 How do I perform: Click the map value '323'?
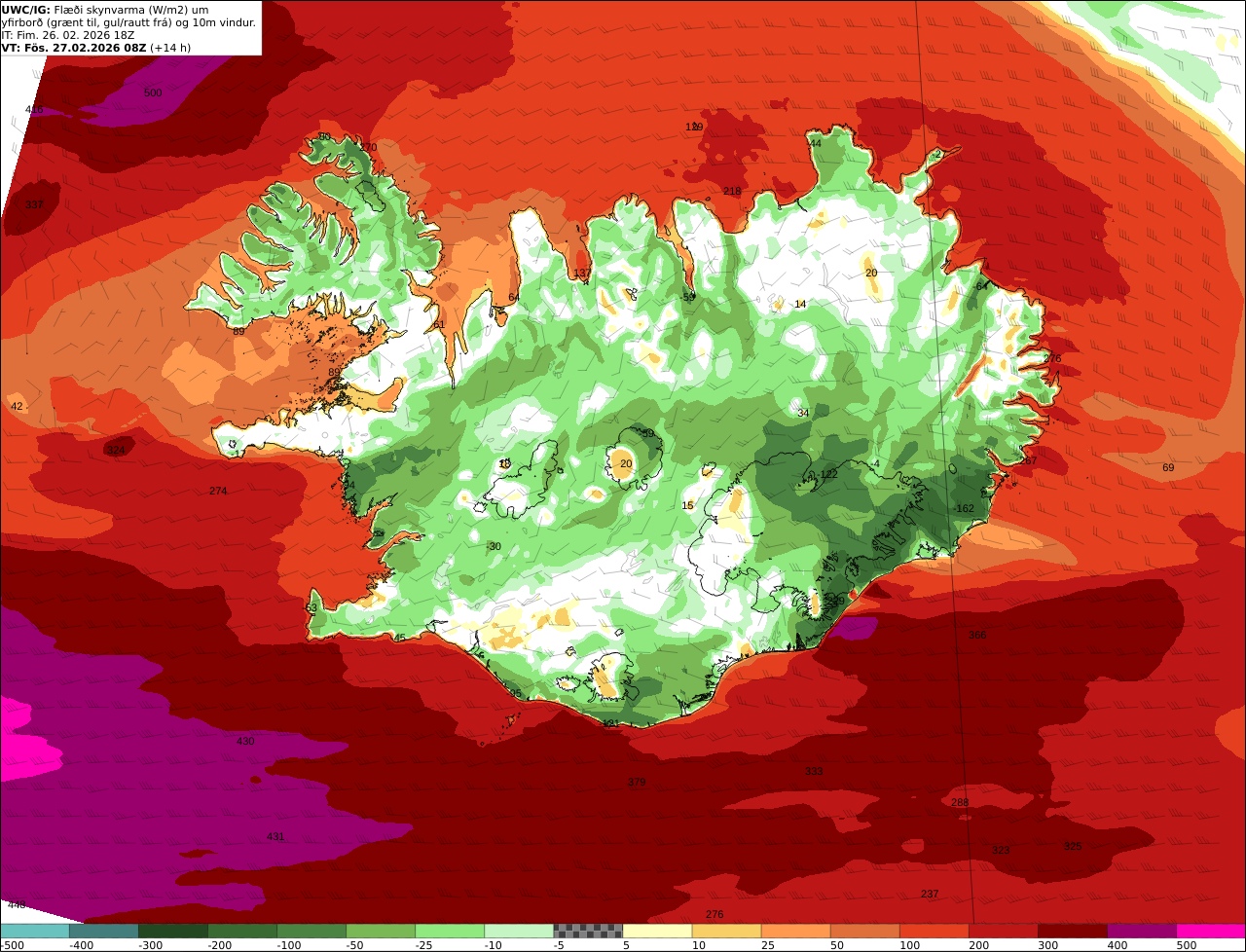1001,850
